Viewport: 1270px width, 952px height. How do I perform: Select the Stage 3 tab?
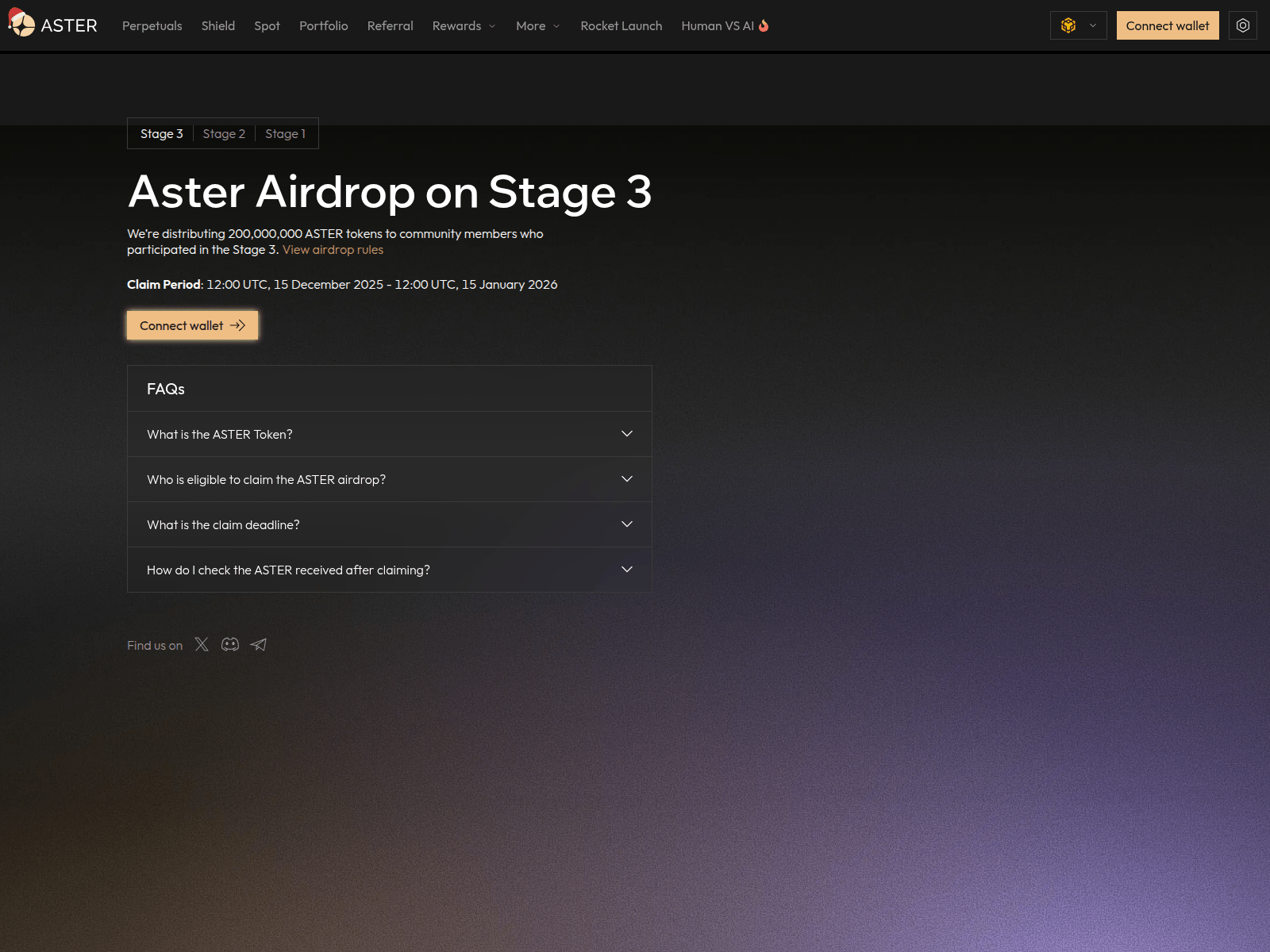(161, 133)
